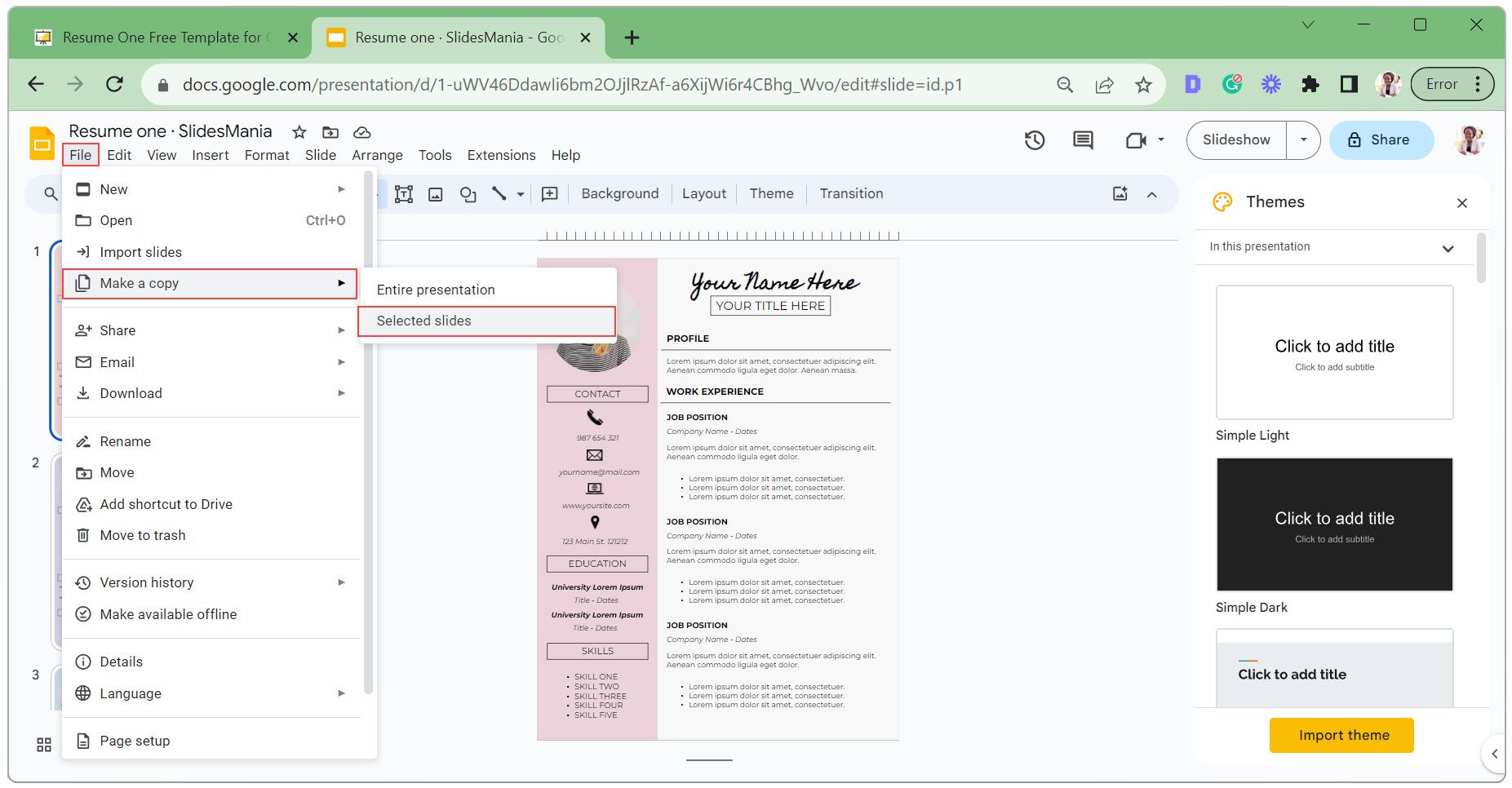Add a comment
Screen dimensions: 1512x788
tap(549, 194)
